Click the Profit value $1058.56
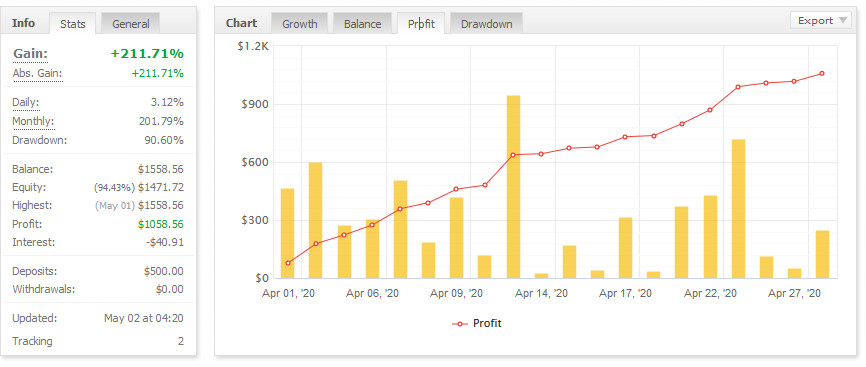The width and height of the screenshot is (866, 367). tap(161, 224)
